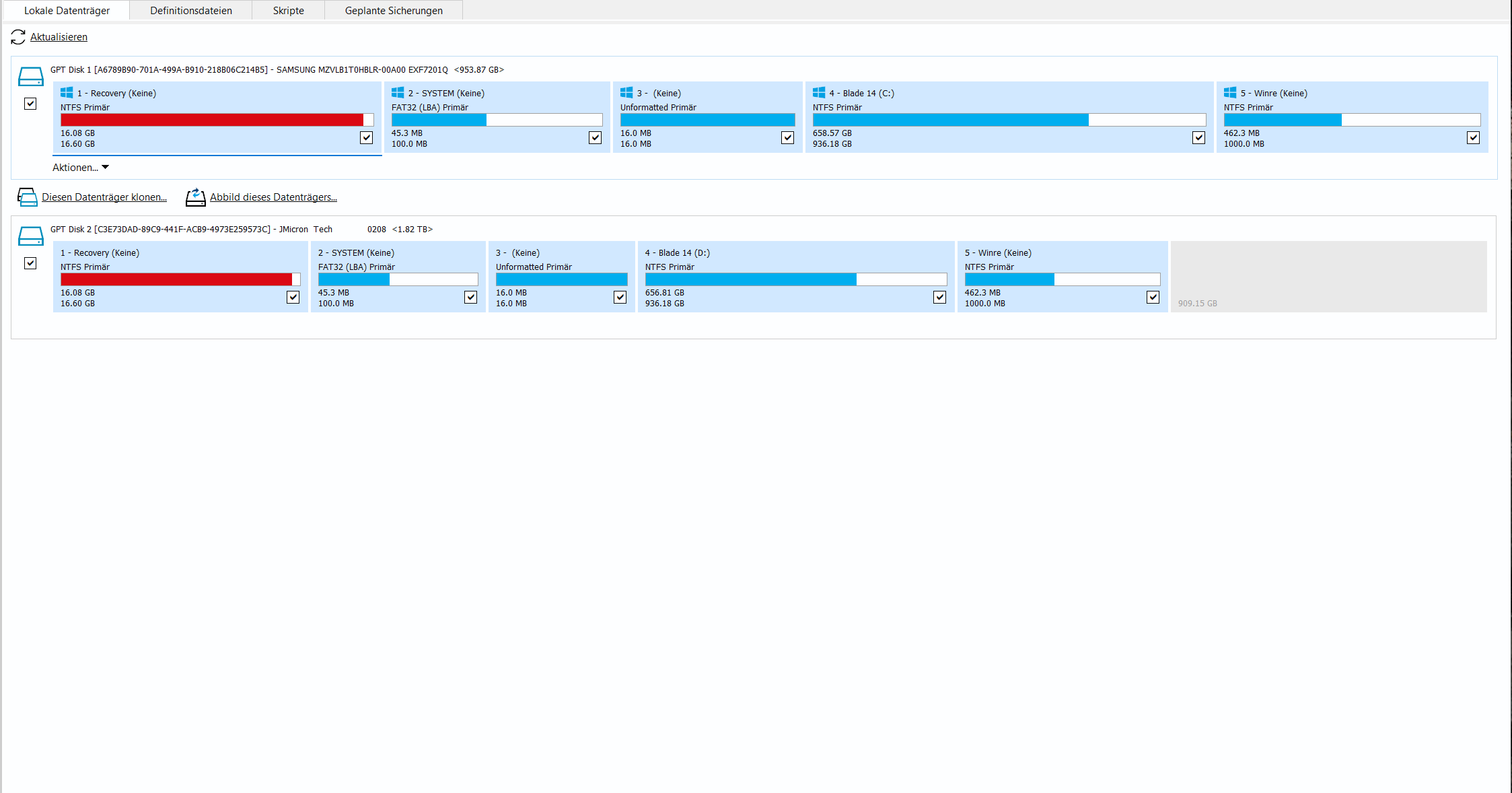Open the Geplante Sicherungen tab
Screen dimensions: 1512x793
(x=394, y=11)
